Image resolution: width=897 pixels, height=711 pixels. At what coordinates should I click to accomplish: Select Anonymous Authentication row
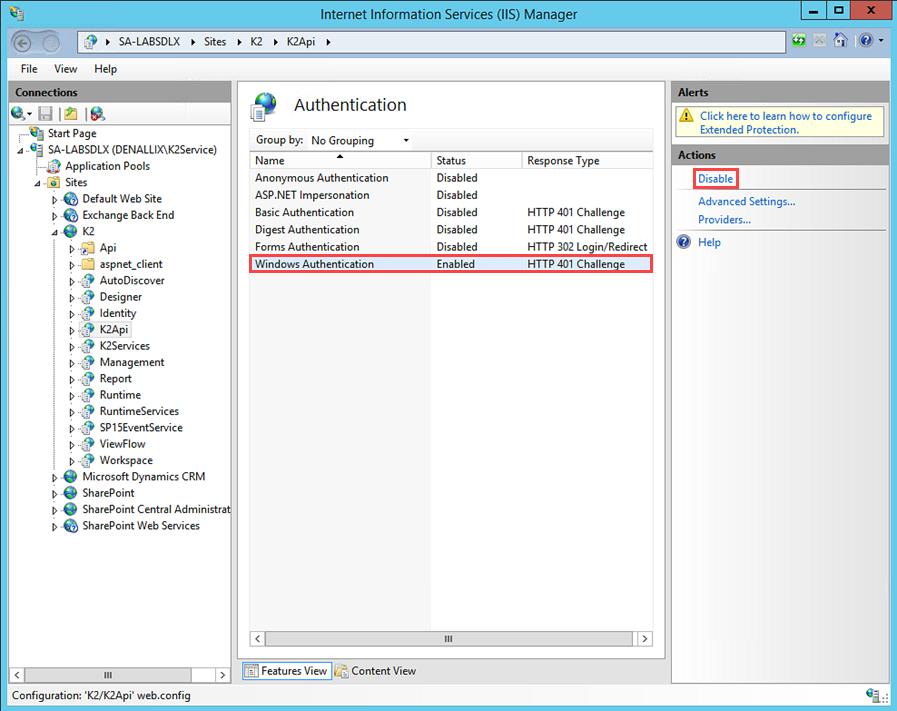click(x=451, y=178)
